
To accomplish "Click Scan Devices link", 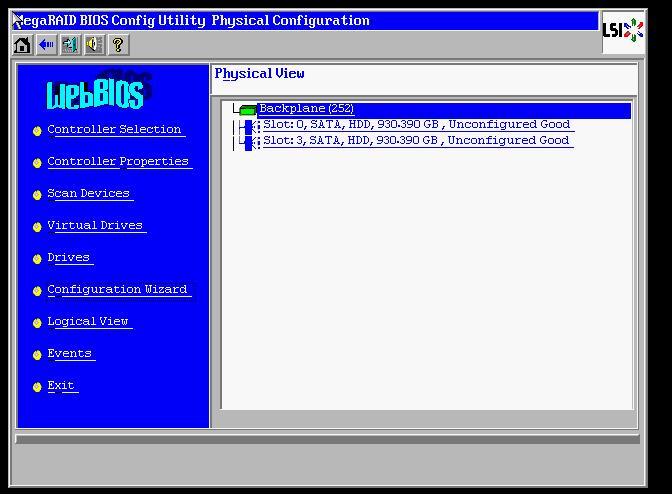I will (x=89, y=194).
